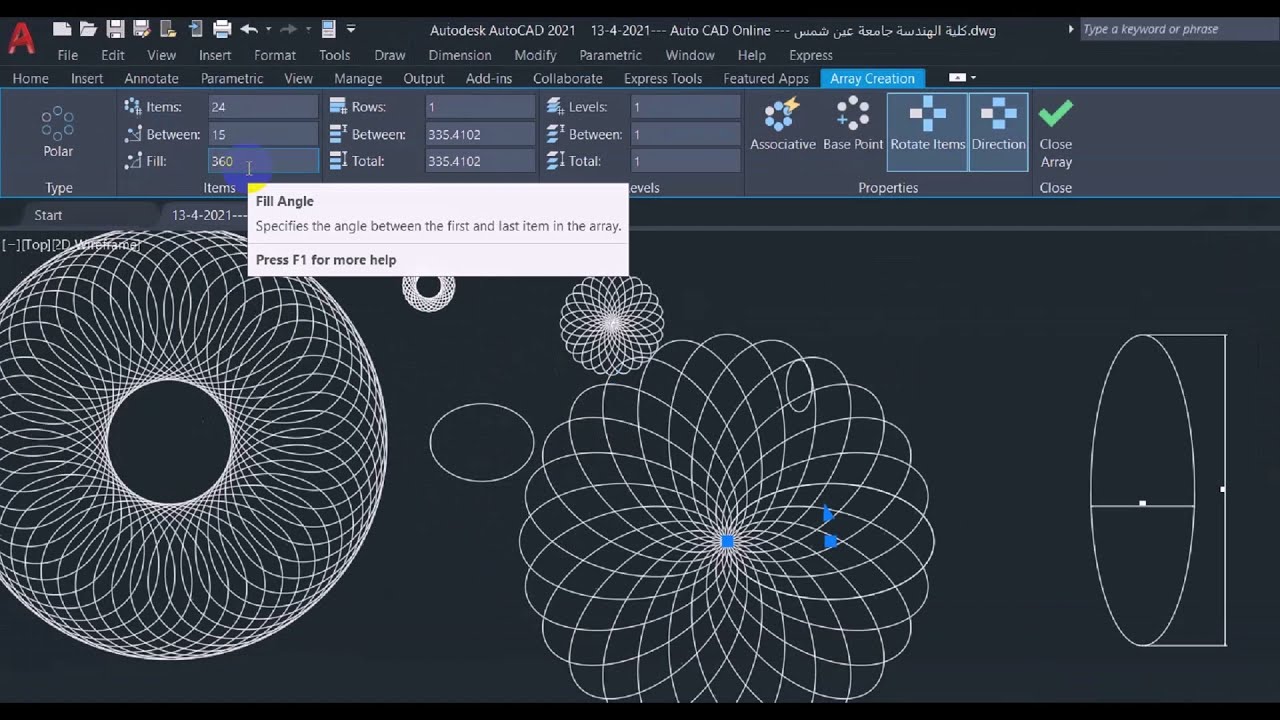Open the Draw menu

(390, 55)
